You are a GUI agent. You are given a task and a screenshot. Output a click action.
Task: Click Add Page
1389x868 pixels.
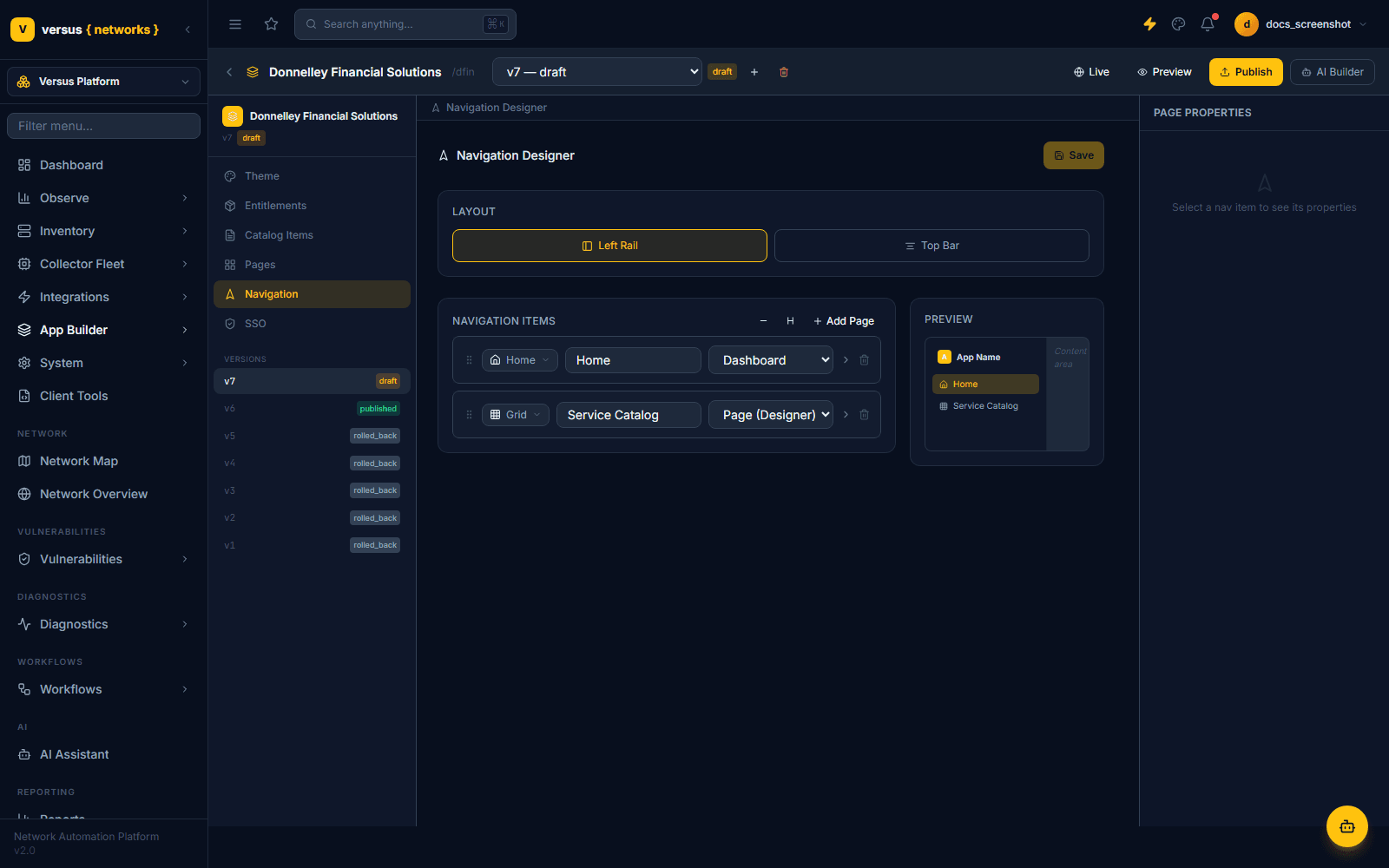[844, 321]
